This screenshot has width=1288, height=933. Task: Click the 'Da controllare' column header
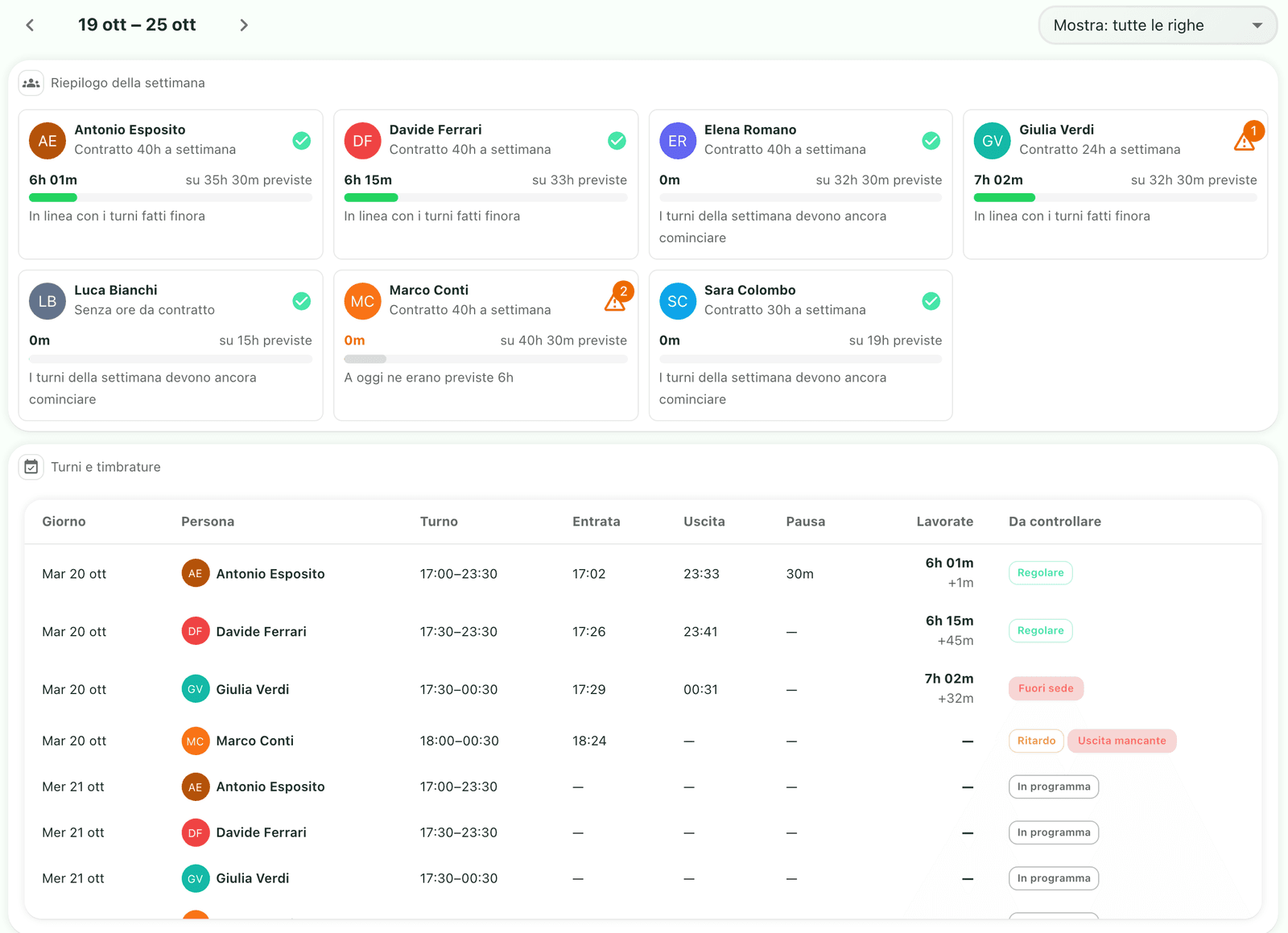[1055, 522]
